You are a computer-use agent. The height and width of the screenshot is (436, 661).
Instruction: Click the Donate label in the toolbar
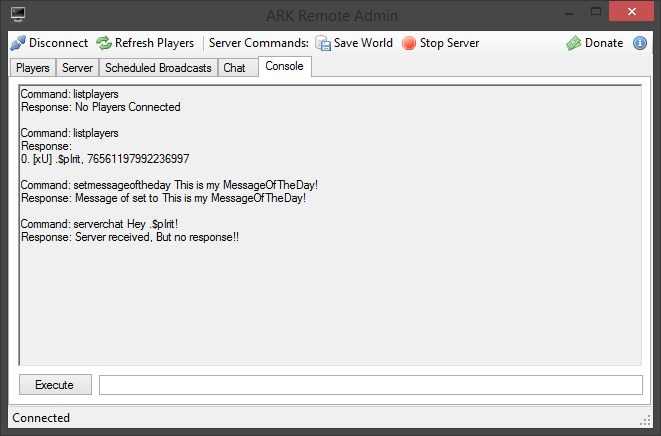[x=604, y=43]
